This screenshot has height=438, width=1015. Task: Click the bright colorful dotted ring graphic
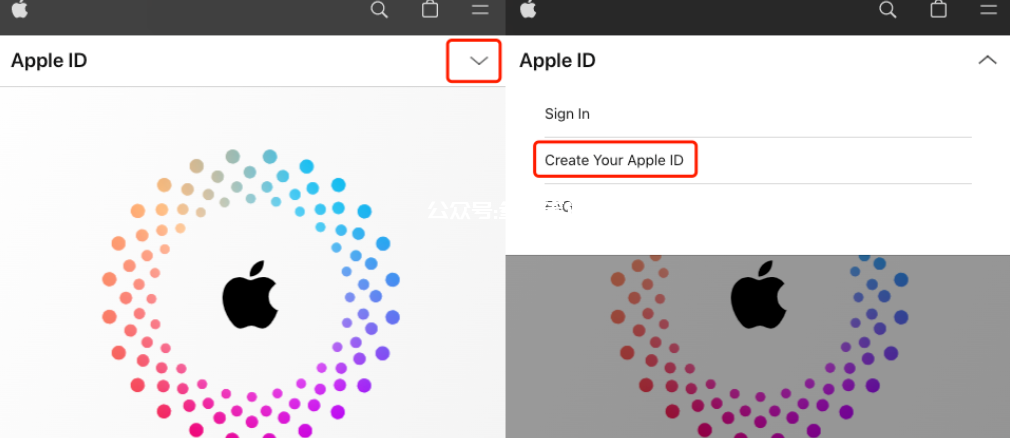point(251,294)
